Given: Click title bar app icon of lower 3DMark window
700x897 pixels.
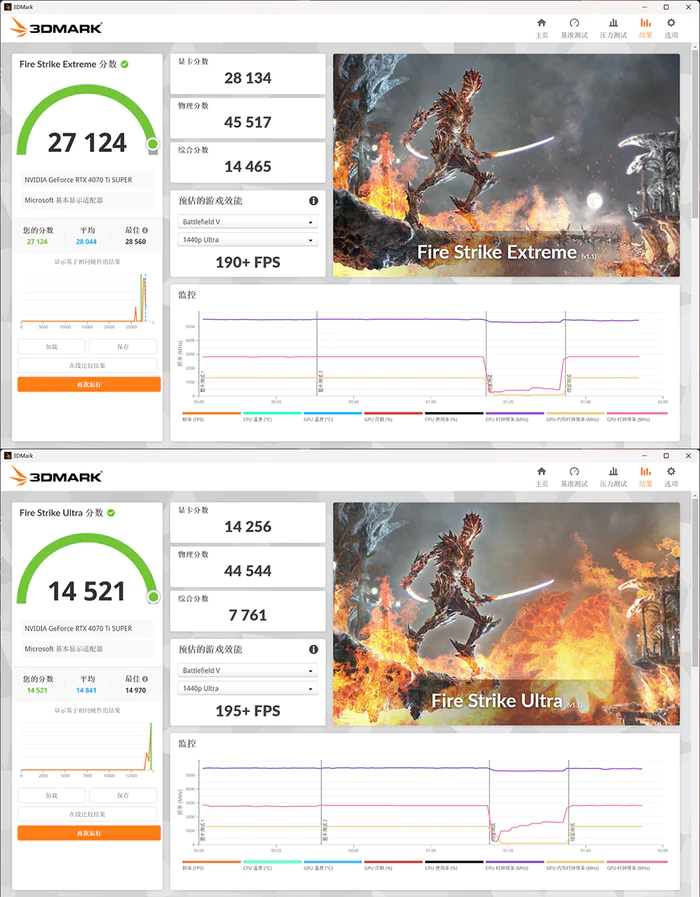Looking at the screenshot, I should [x=7, y=455].
